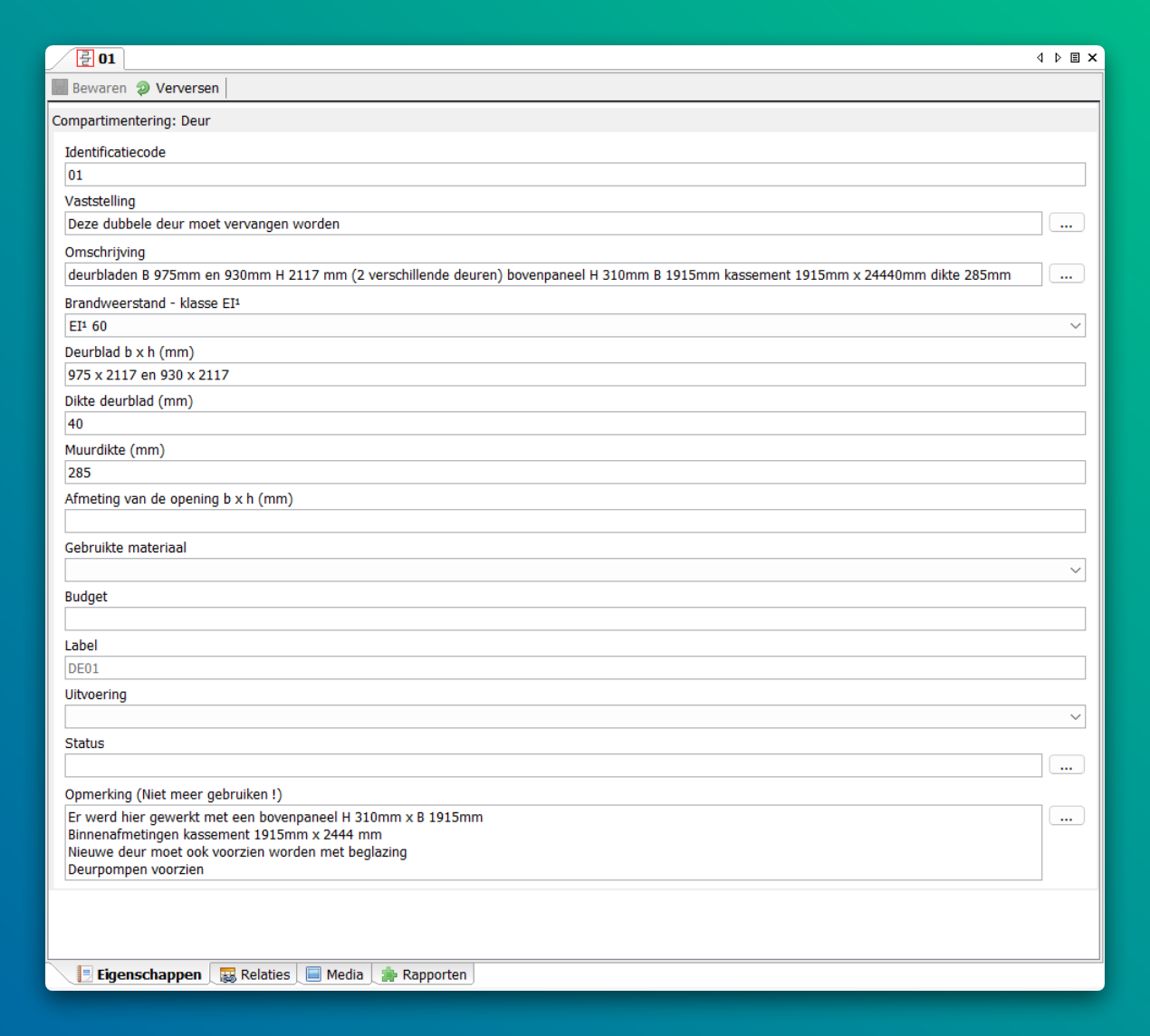Open the tab list icon

(1075, 58)
